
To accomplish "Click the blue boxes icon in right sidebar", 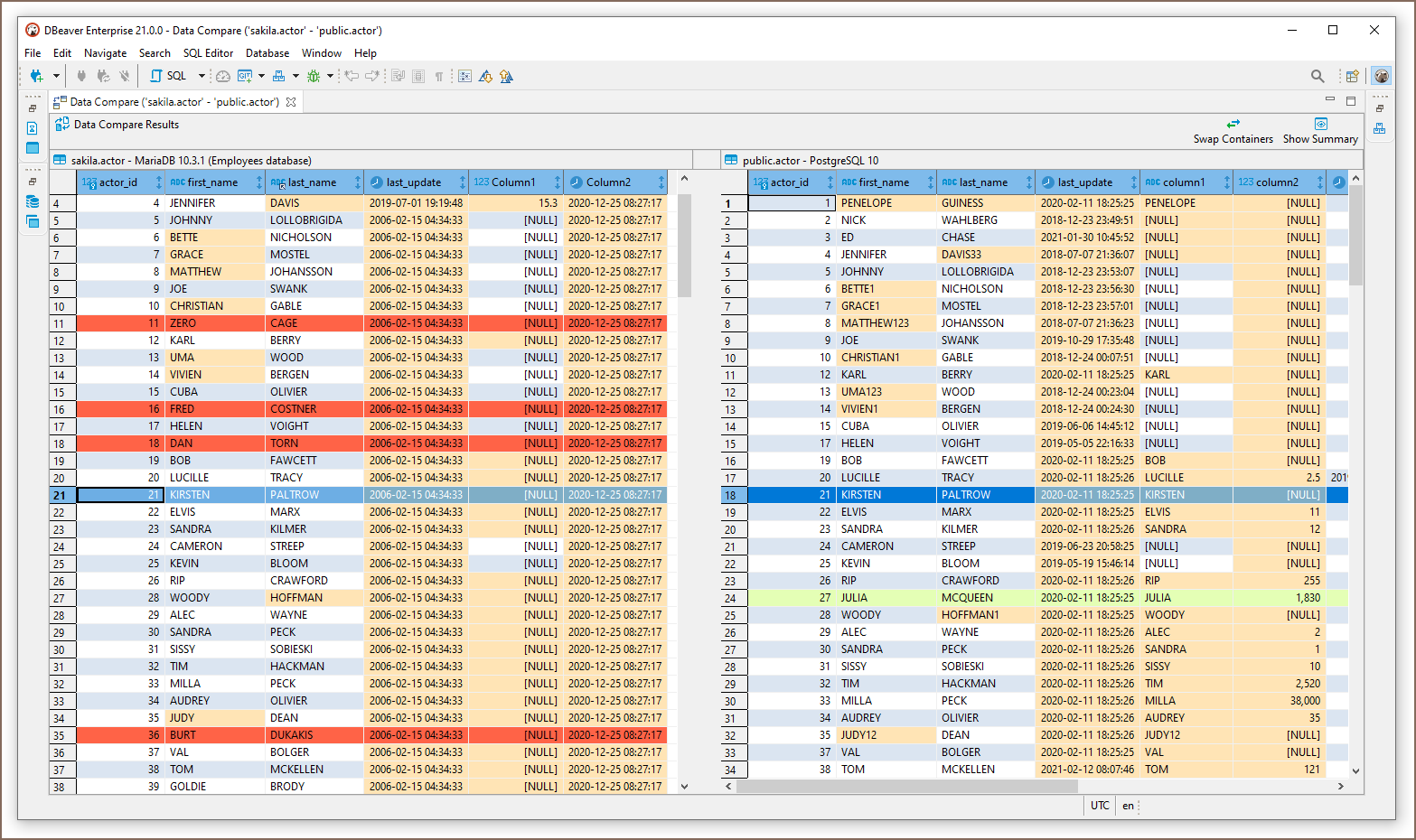I will tap(1379, 128).
